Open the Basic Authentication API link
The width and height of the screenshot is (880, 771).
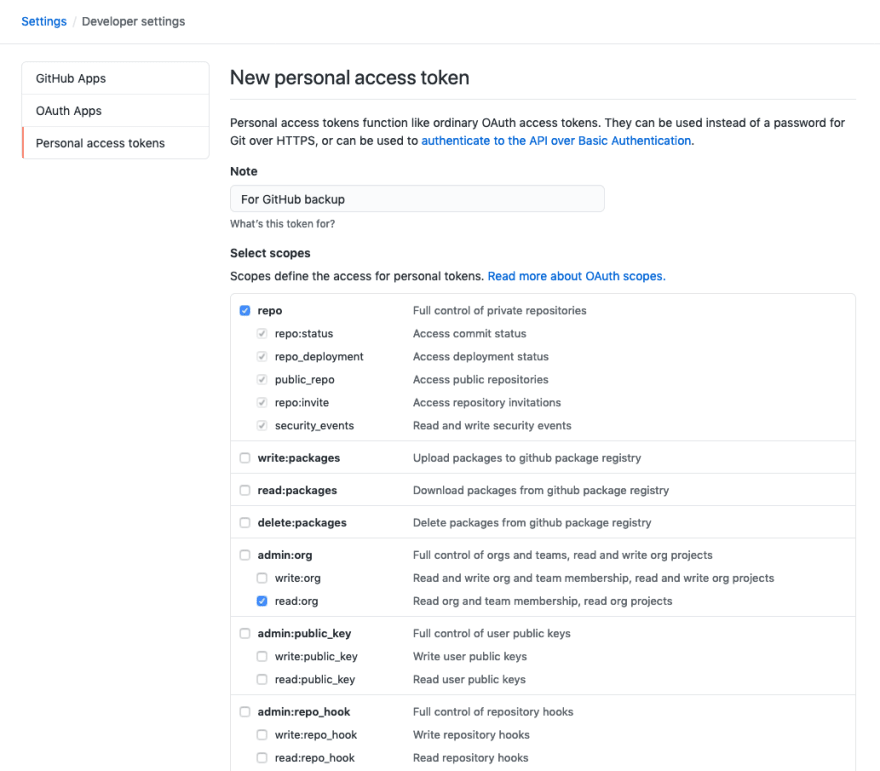pyautogui.click(x=556, y=141)
